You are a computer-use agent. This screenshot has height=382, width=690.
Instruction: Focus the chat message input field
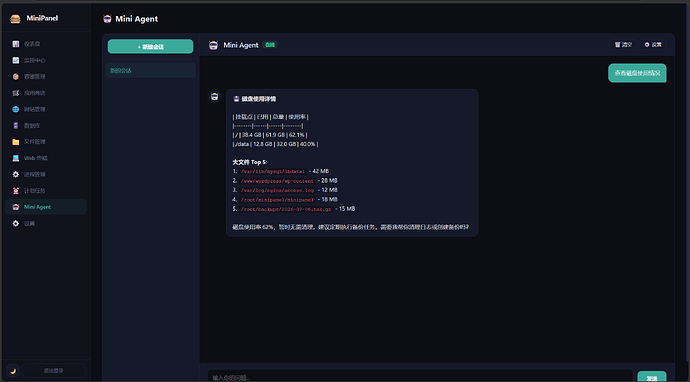coord(420,377)
